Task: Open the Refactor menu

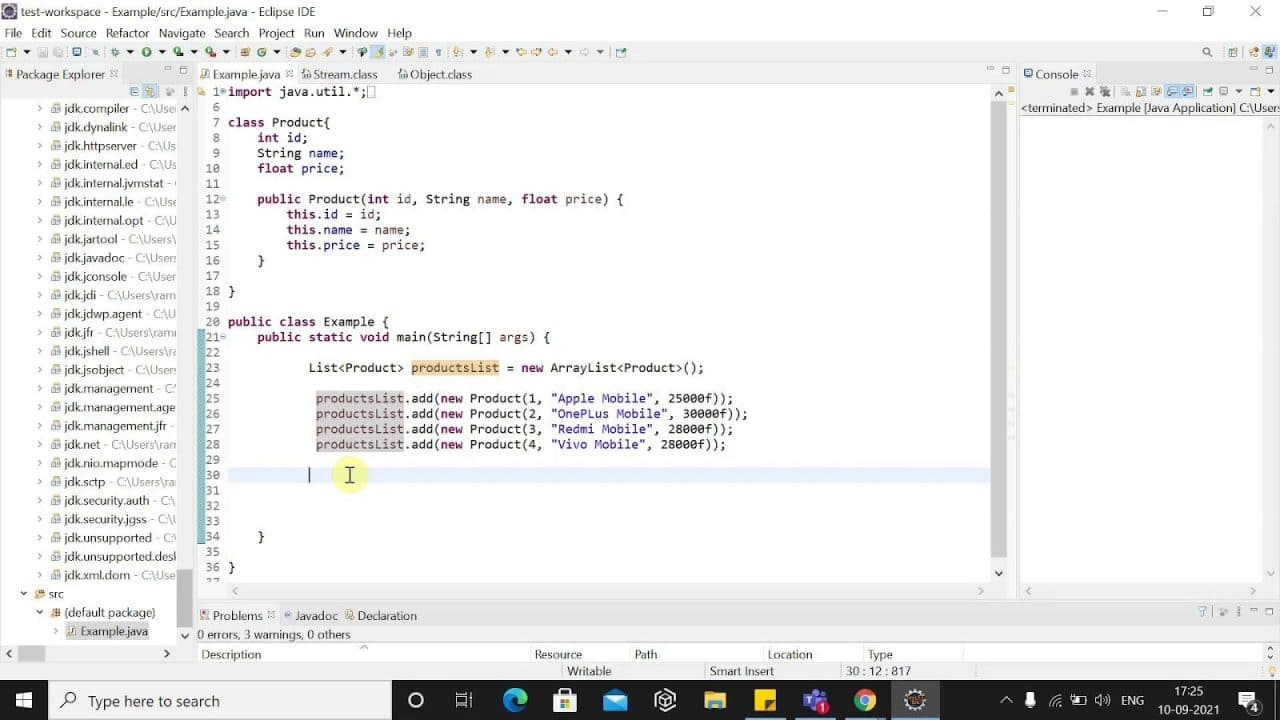Action: tap(127, 33)
